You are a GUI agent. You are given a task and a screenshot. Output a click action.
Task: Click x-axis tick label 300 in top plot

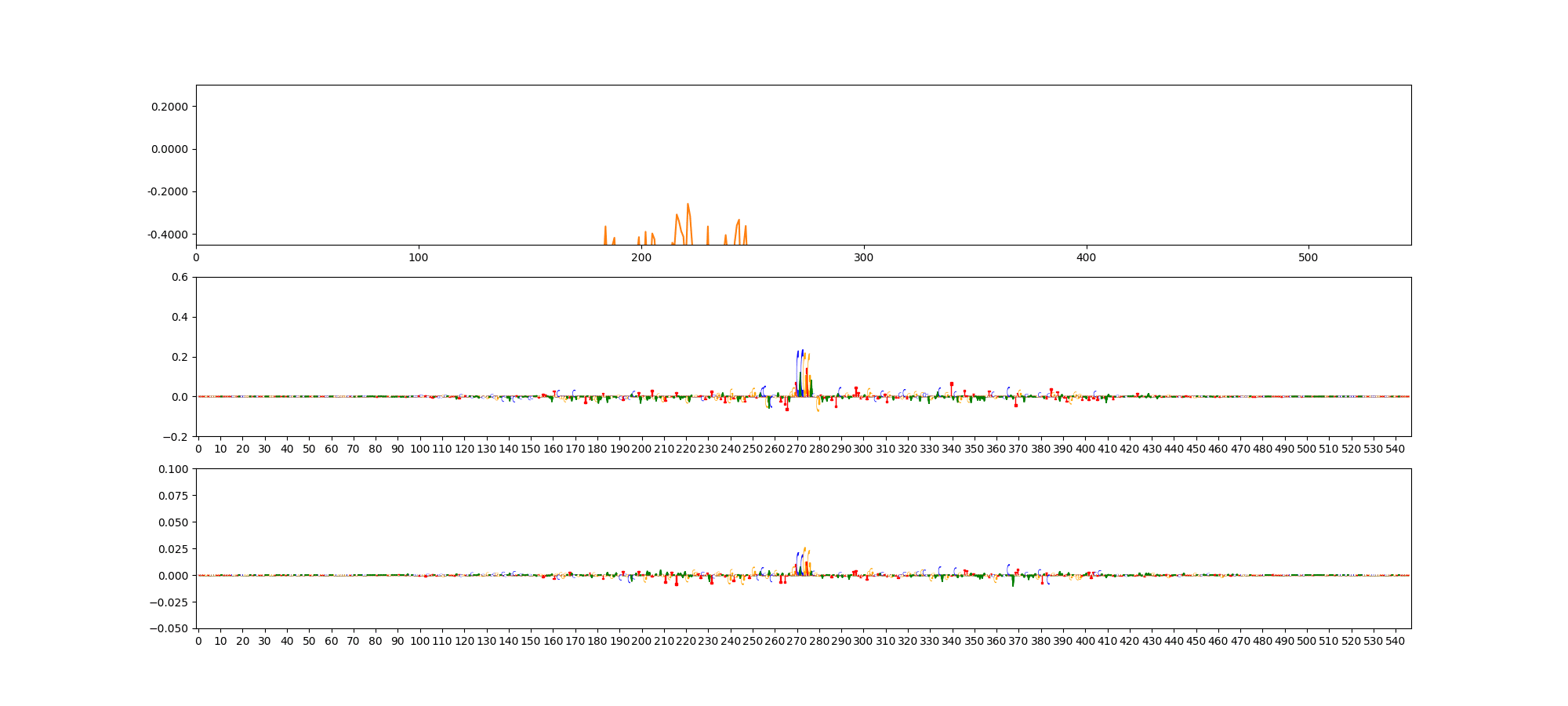(x=863, y=257)
